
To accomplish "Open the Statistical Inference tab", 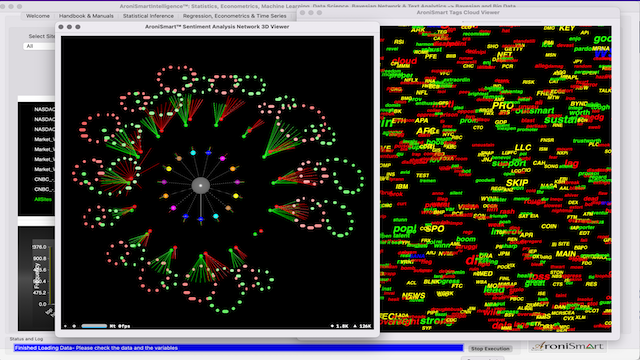I will (x=148, y=16).
